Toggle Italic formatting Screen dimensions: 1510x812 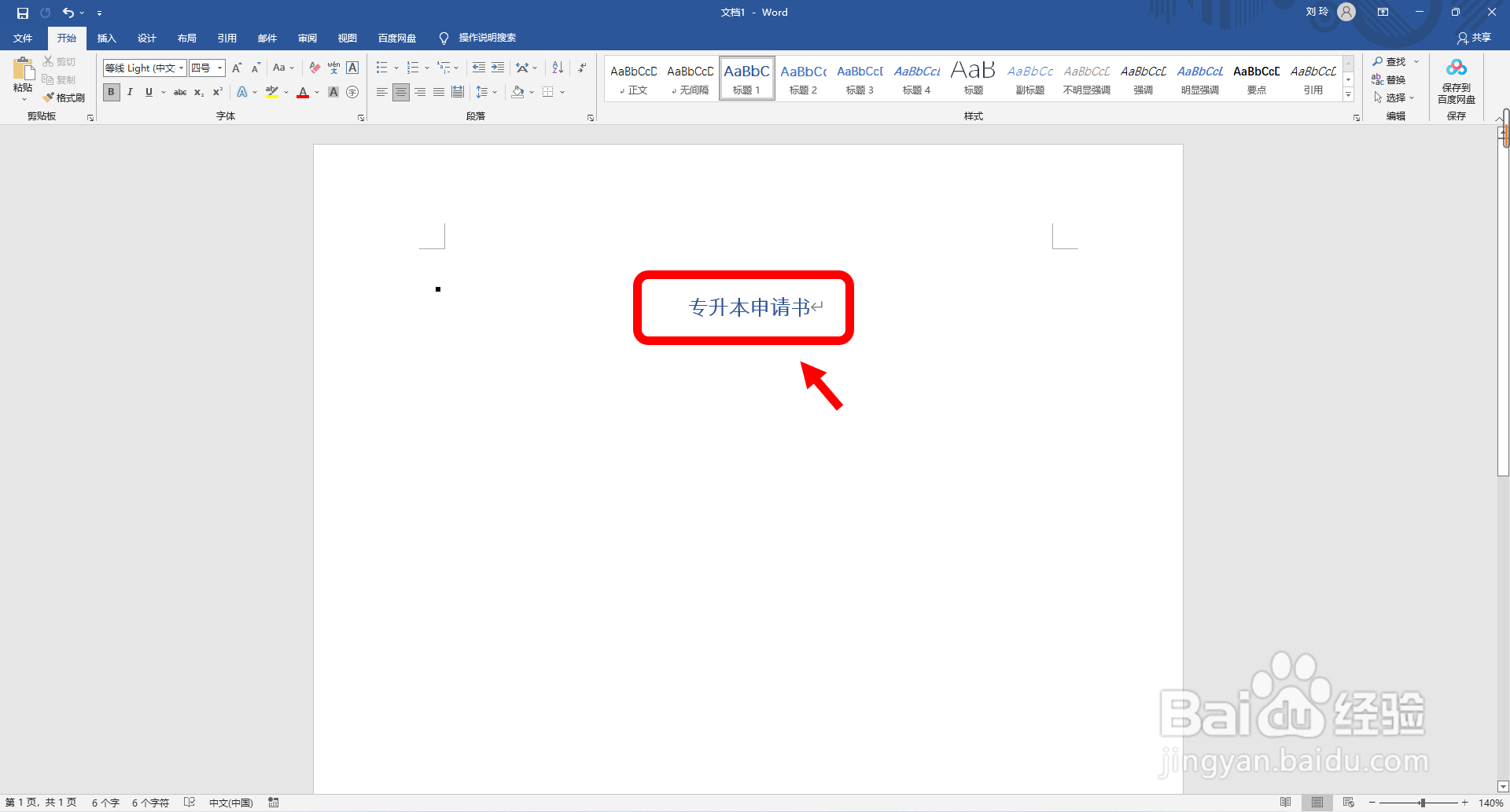[x=130, y=92]
